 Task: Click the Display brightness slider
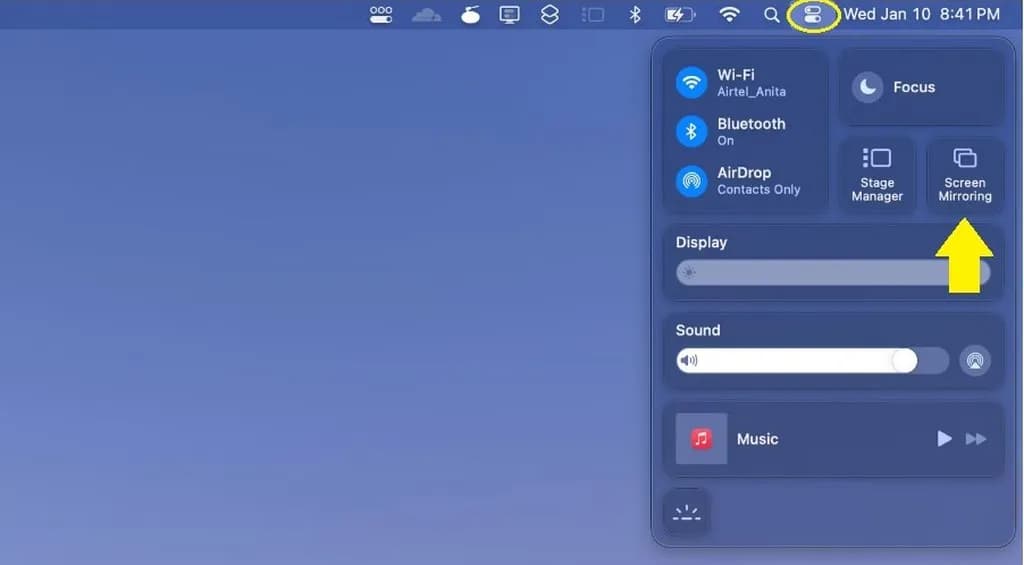832,272
